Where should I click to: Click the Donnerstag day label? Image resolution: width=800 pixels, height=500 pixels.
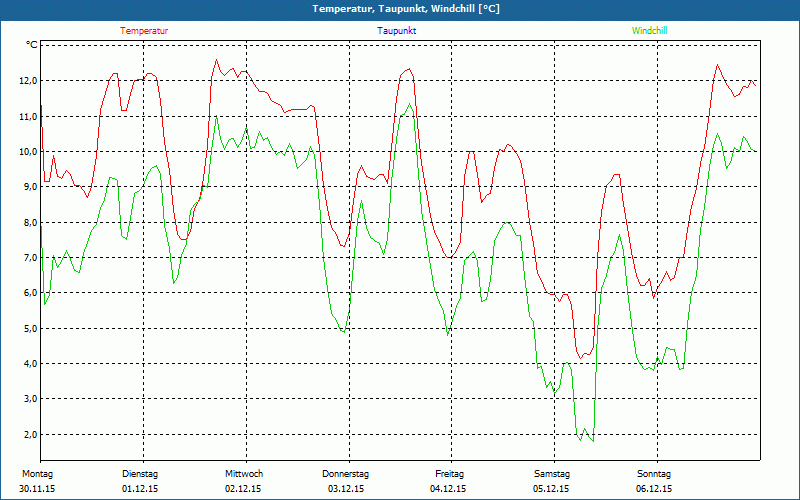pos(345,474)
